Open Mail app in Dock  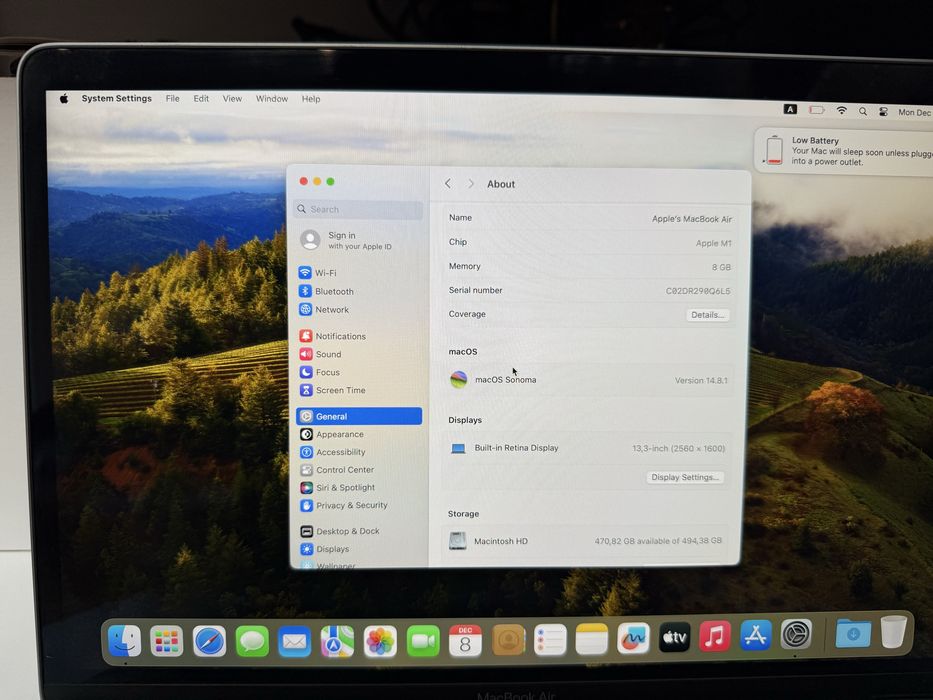click(x=295, y=642)
